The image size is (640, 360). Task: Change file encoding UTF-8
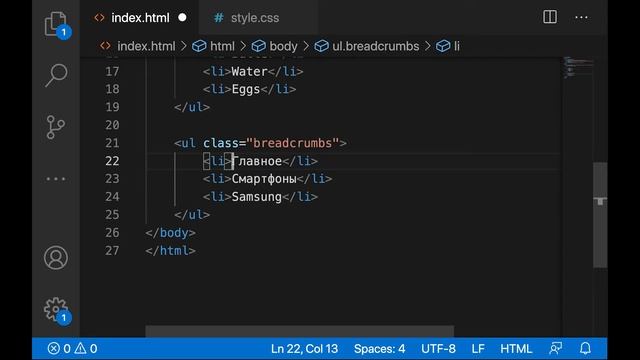click(x=438, y=349)
